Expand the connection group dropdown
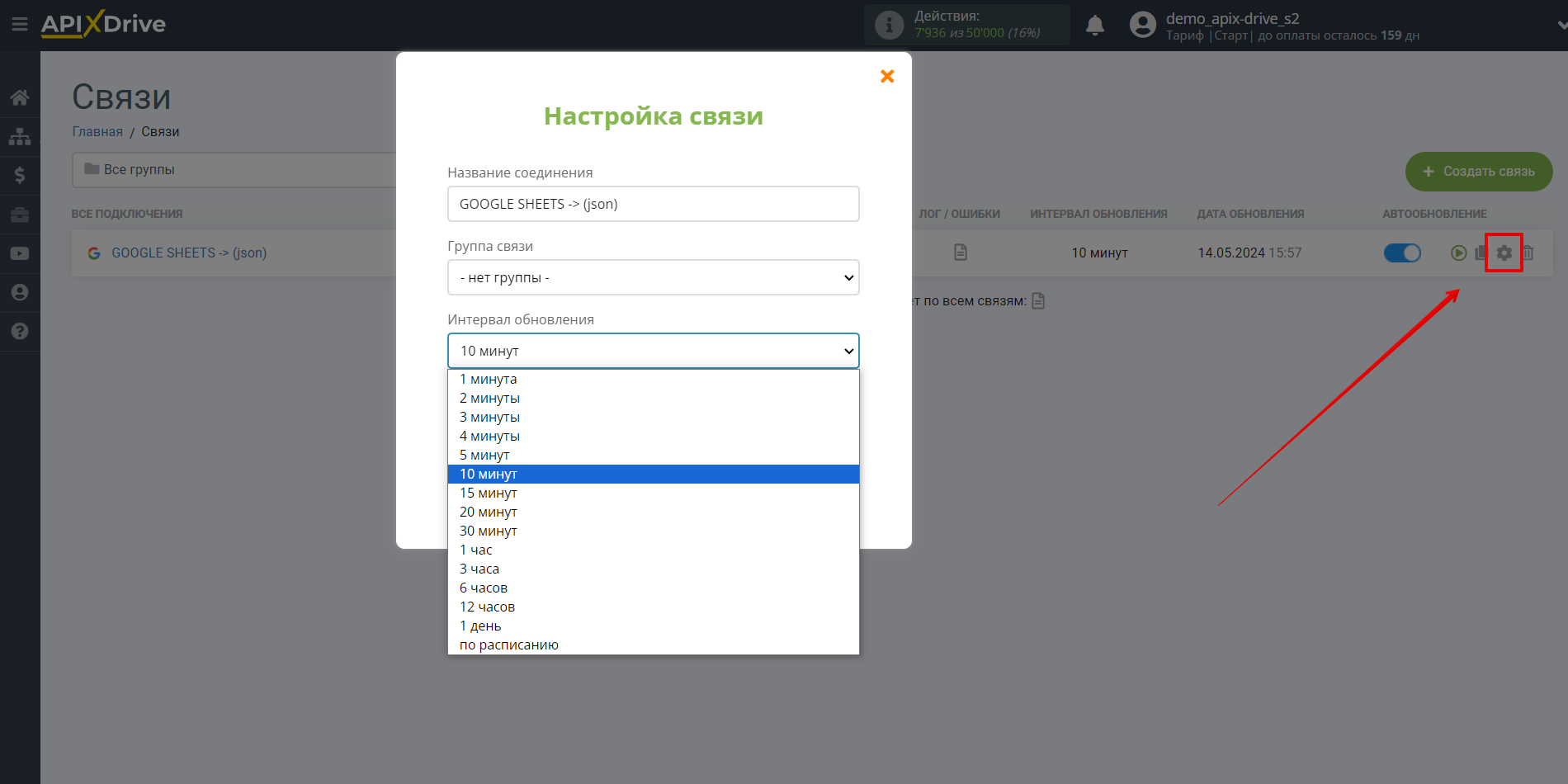Image resolution: width=1568 pixels, height=784 pixels. pyautogui.click(x=654, y=277)
